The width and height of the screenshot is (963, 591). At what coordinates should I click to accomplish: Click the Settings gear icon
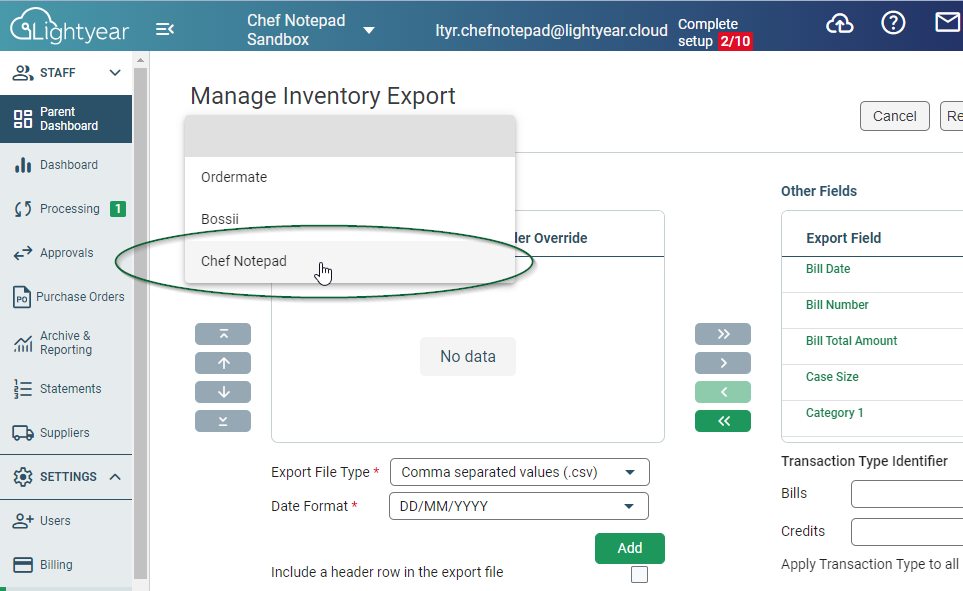(23, 477)
